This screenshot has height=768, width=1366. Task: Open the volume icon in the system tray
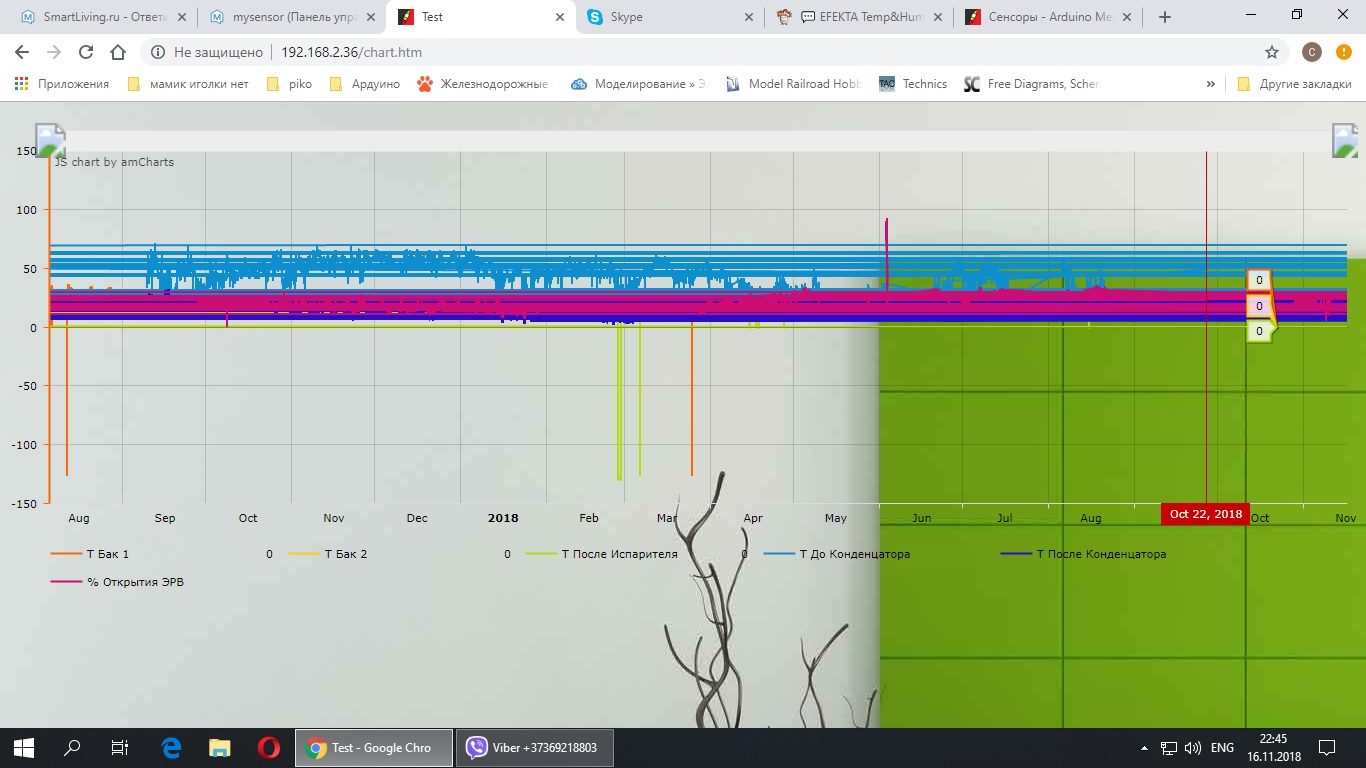point(1190,747)
